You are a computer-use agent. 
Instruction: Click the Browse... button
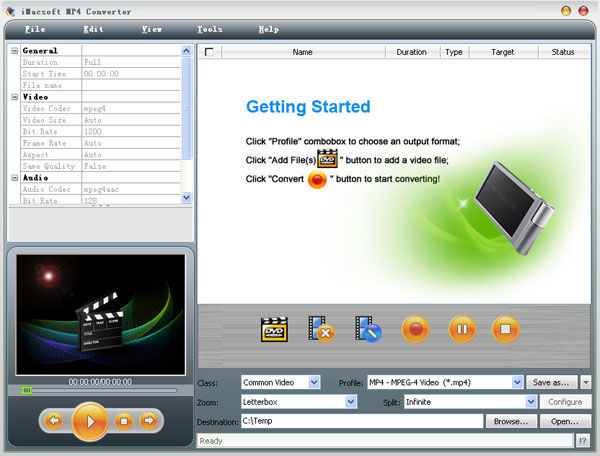coord(510,422)
